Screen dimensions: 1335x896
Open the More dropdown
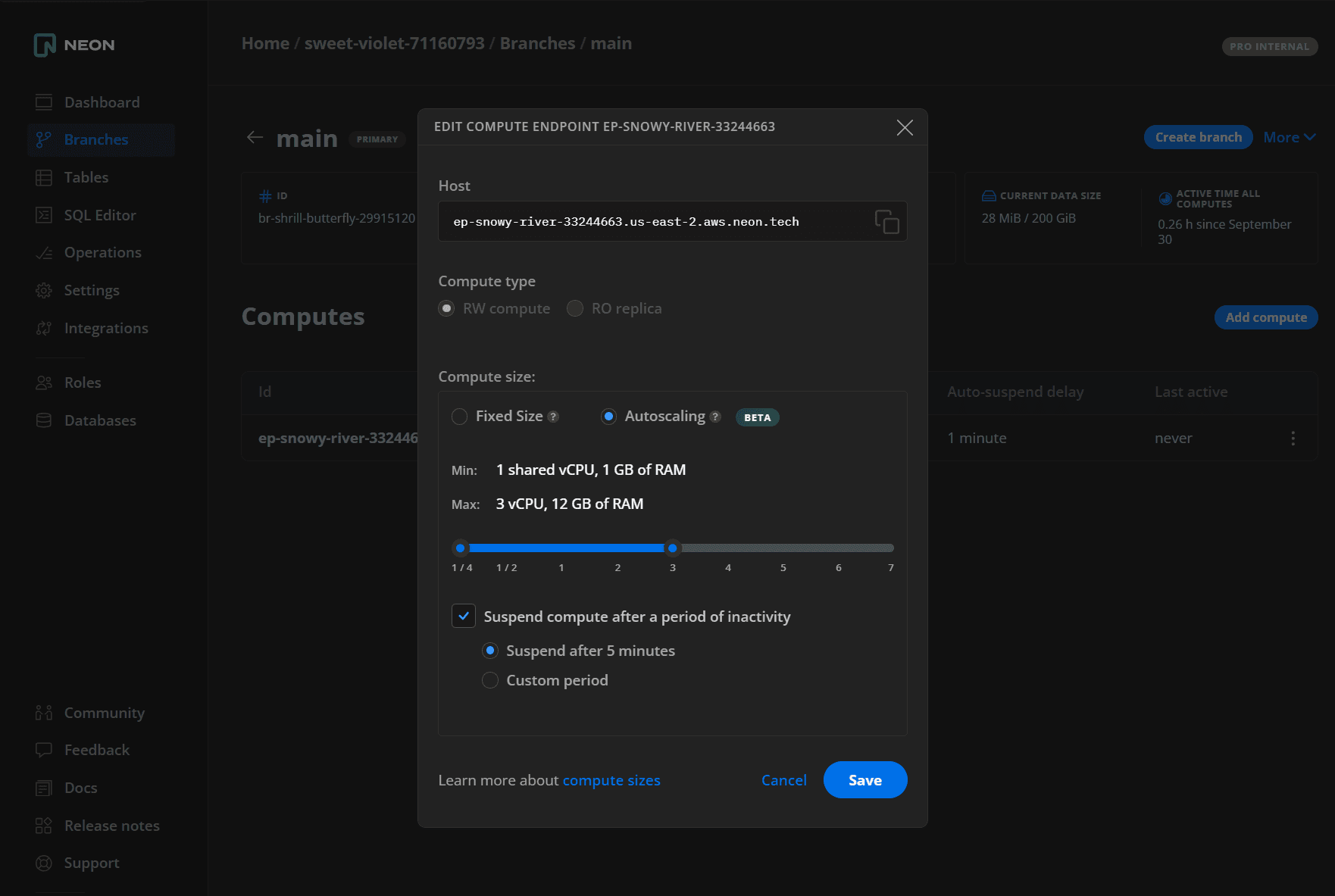(1288, 137)
